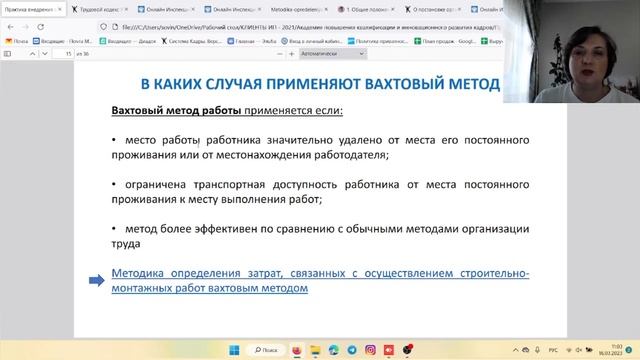Open Instagram from the taskbar
This screenshot has width=640, height=360.
[370, 350]
